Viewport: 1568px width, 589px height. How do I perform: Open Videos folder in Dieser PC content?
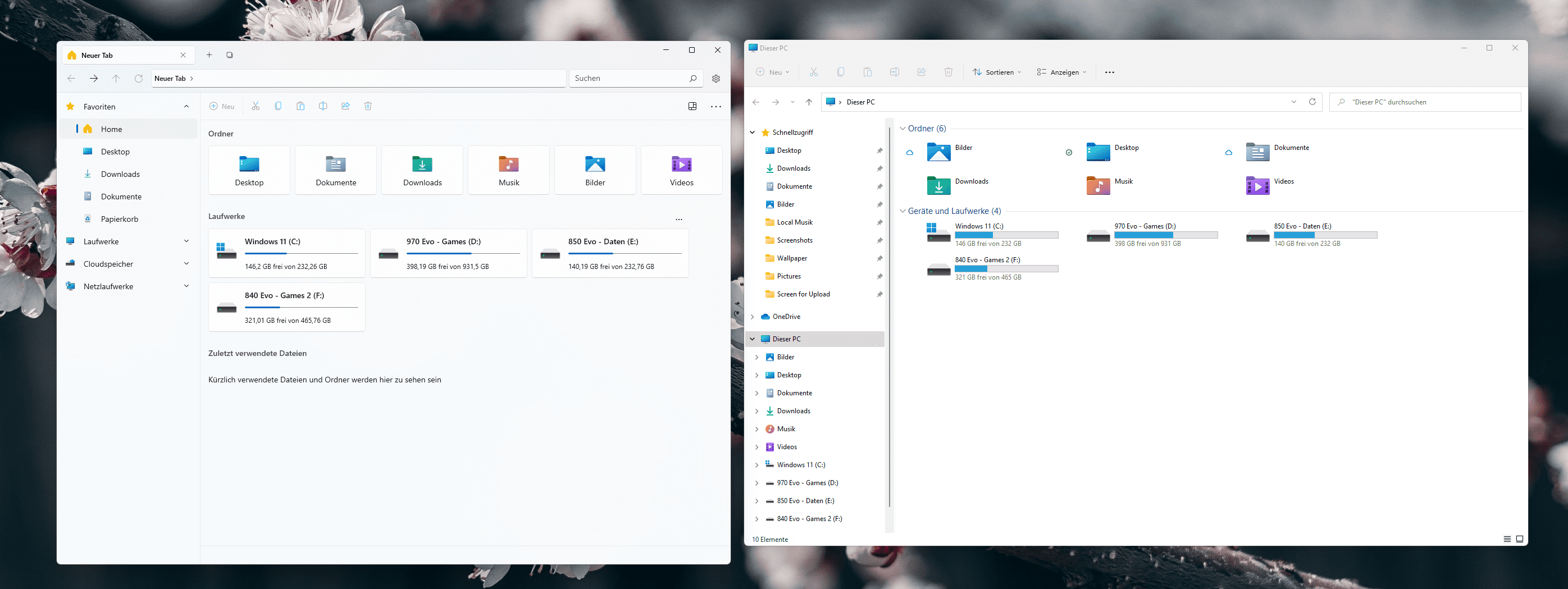tap(1270, 185)
